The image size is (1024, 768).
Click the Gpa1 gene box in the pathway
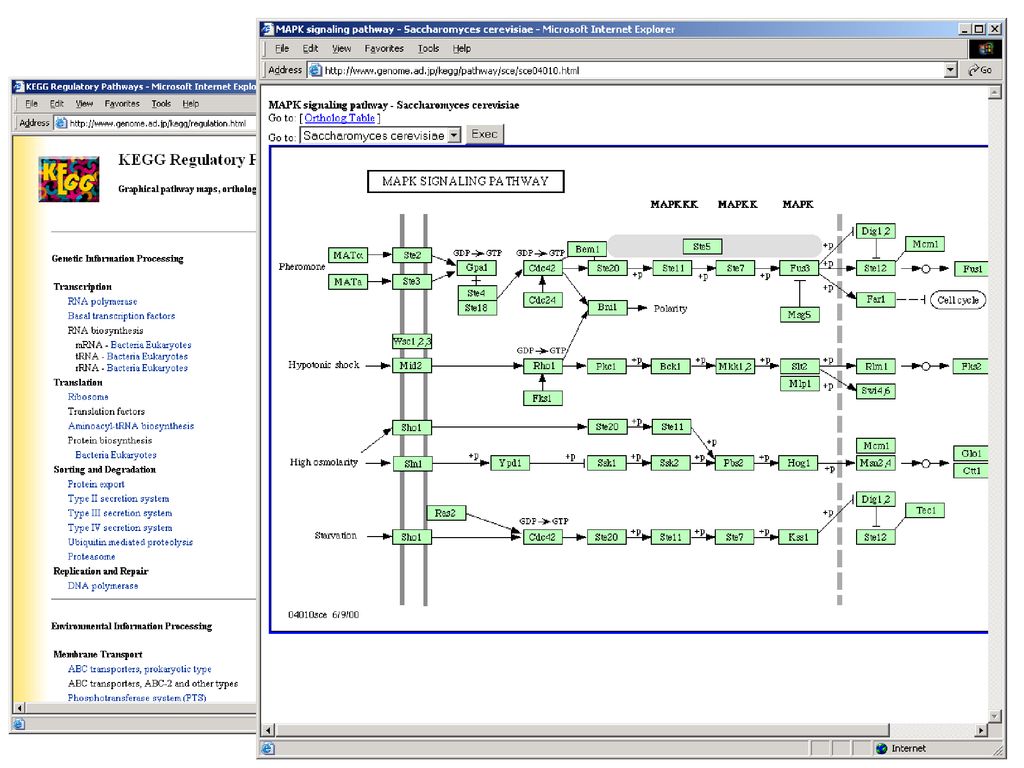477,268
